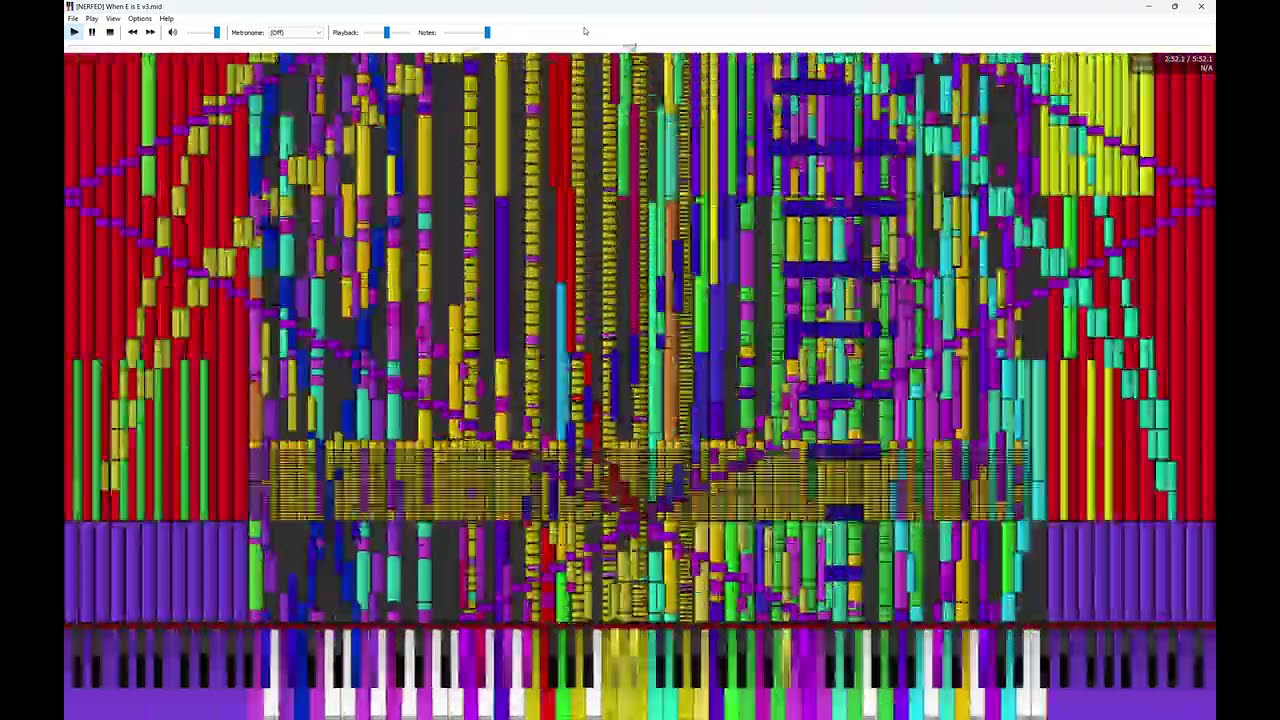
Task: Click the volume slider handle
Action: point(217,32)
